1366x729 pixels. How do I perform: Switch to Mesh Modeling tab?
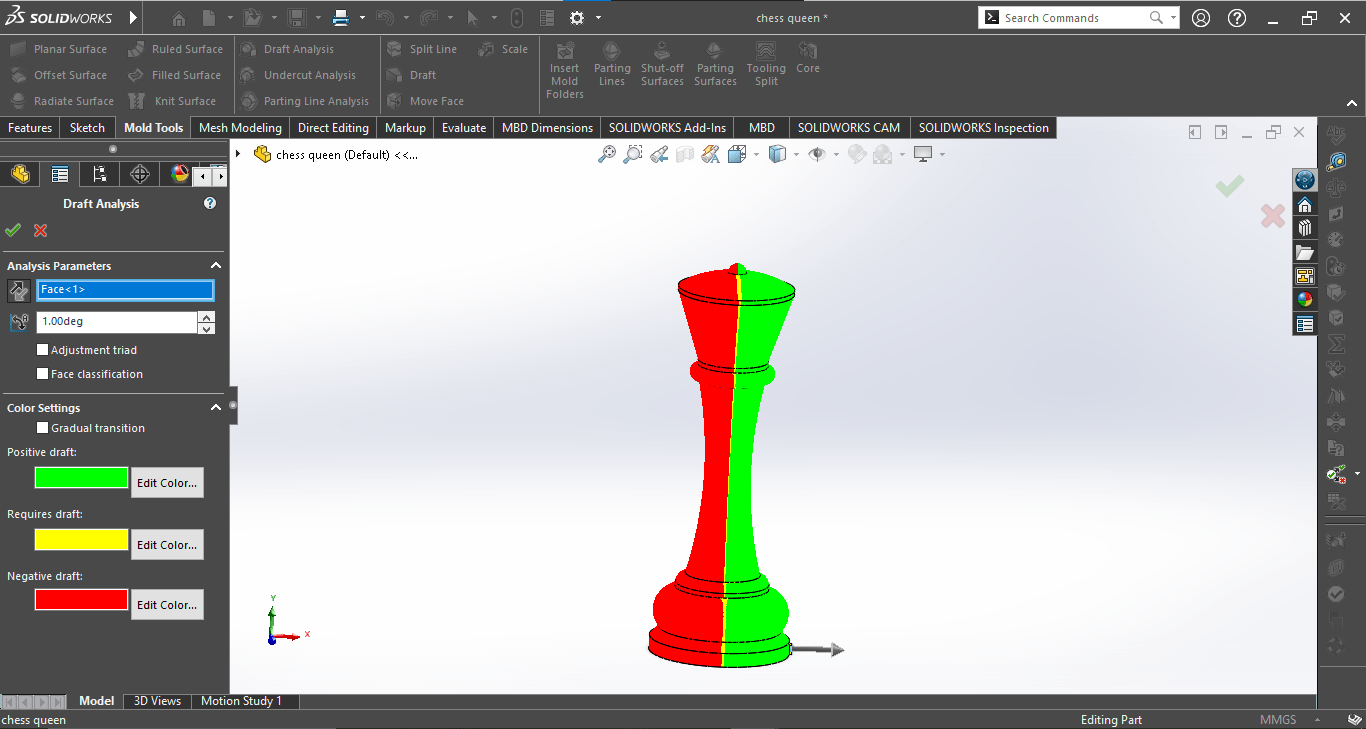(240, 128)
